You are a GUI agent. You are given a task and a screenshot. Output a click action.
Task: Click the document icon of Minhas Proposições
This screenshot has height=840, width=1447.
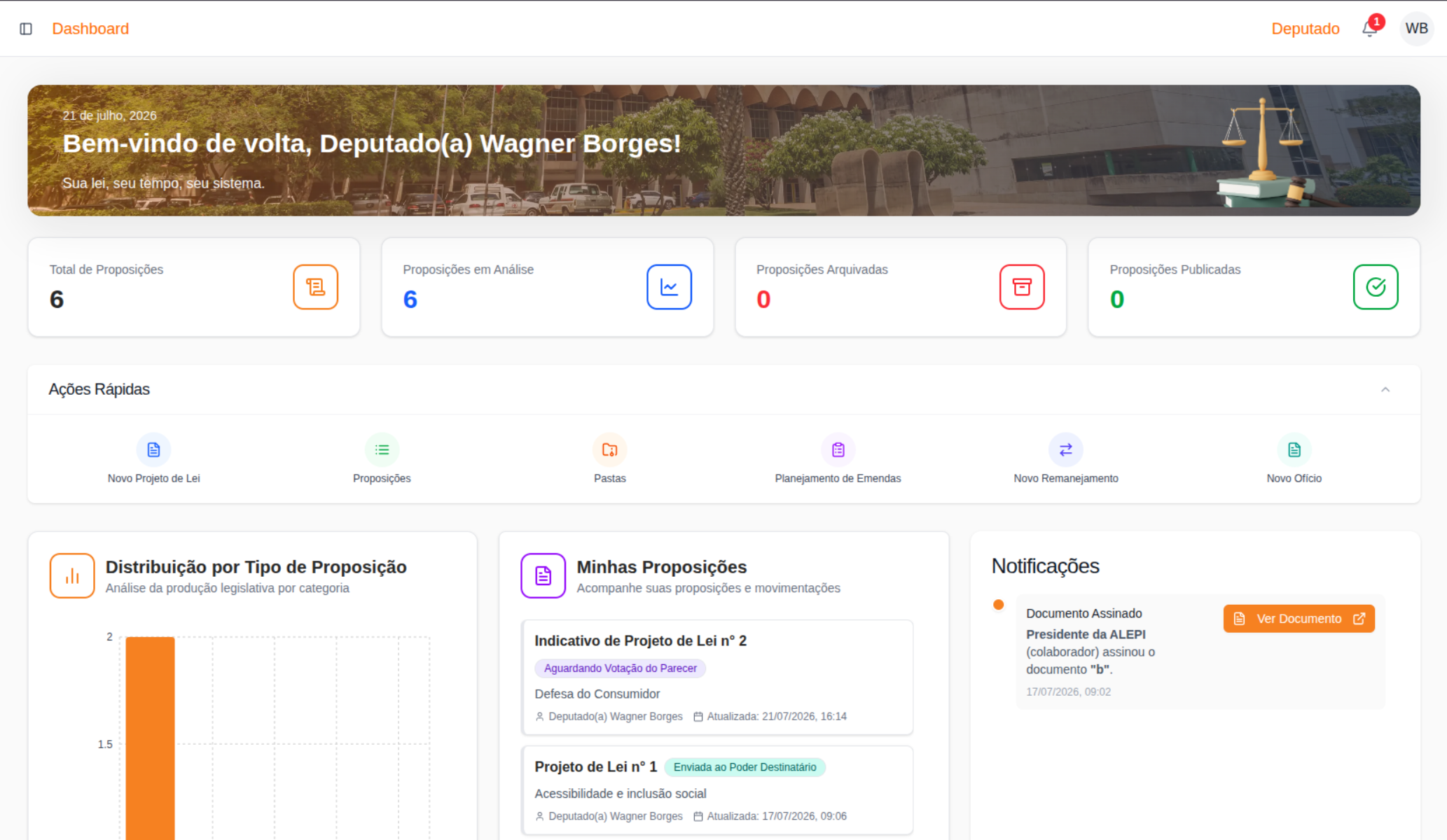[x=543, y=575]
